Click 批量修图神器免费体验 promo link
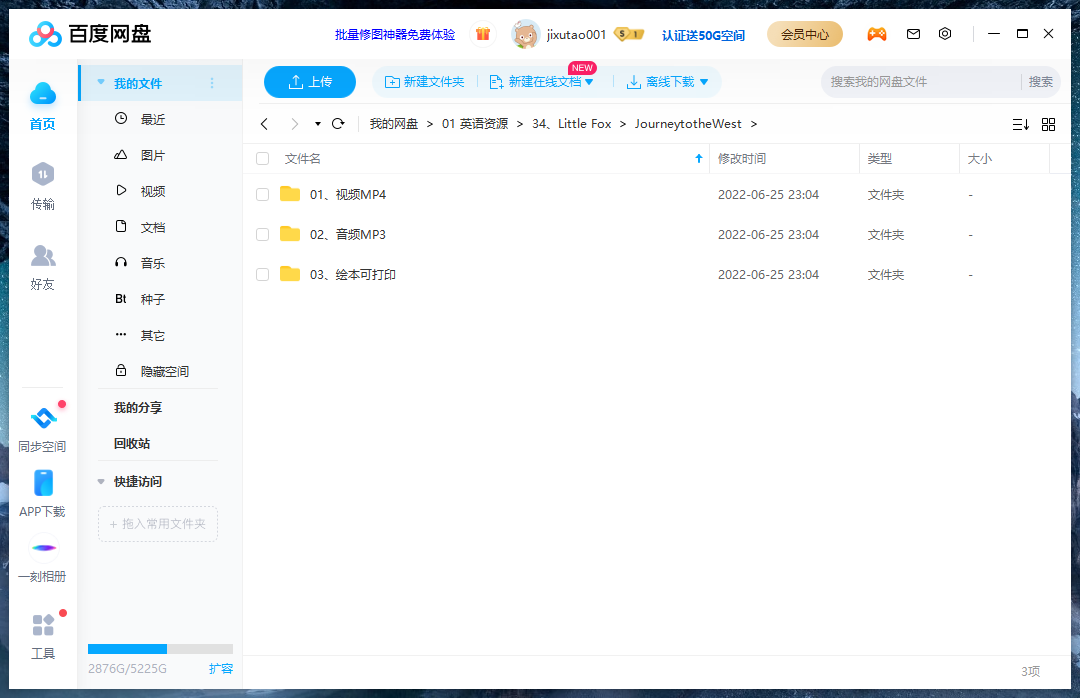 (395, 34)
